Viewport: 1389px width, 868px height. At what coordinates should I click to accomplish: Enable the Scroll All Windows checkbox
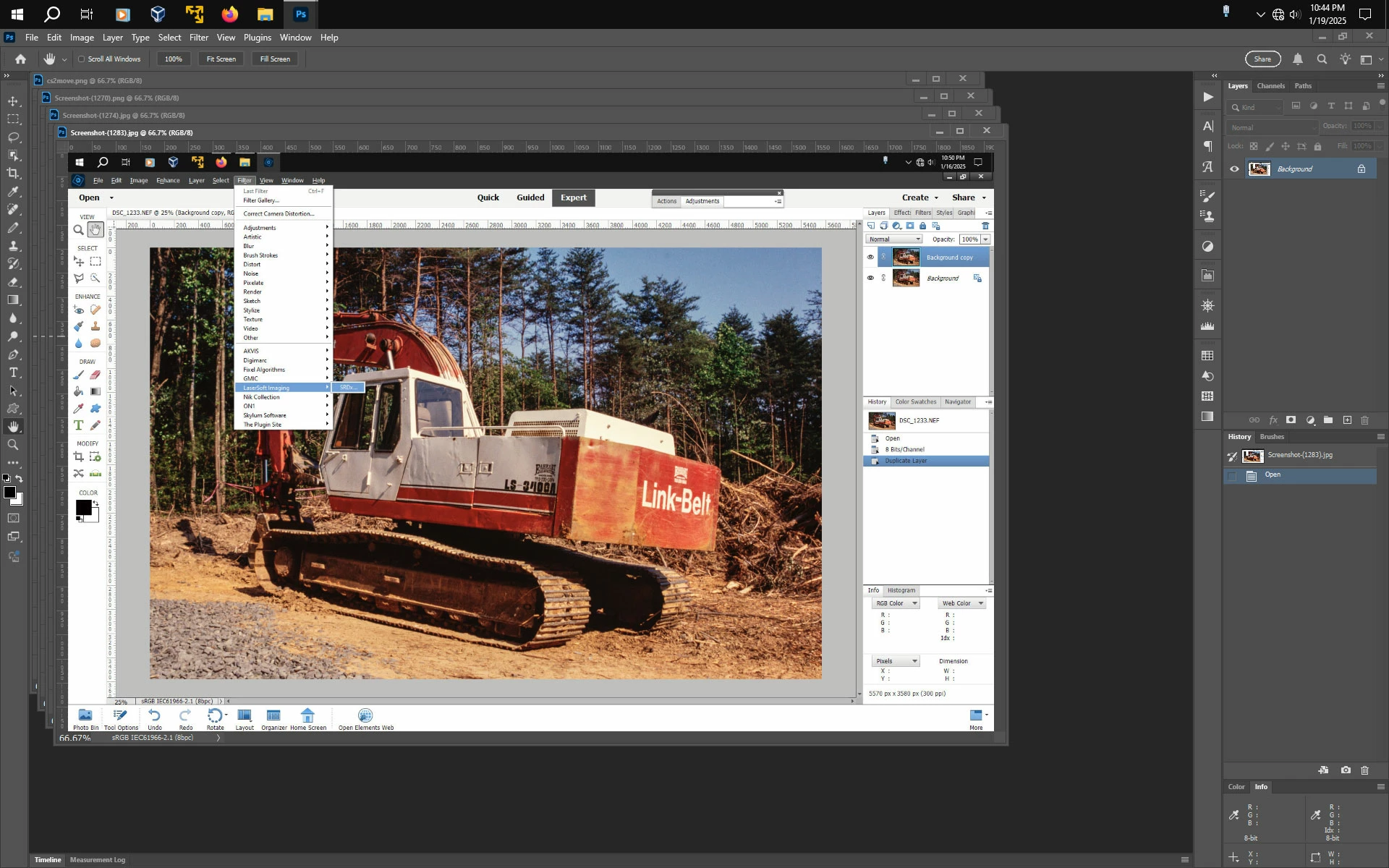click(x=81, y=59)
